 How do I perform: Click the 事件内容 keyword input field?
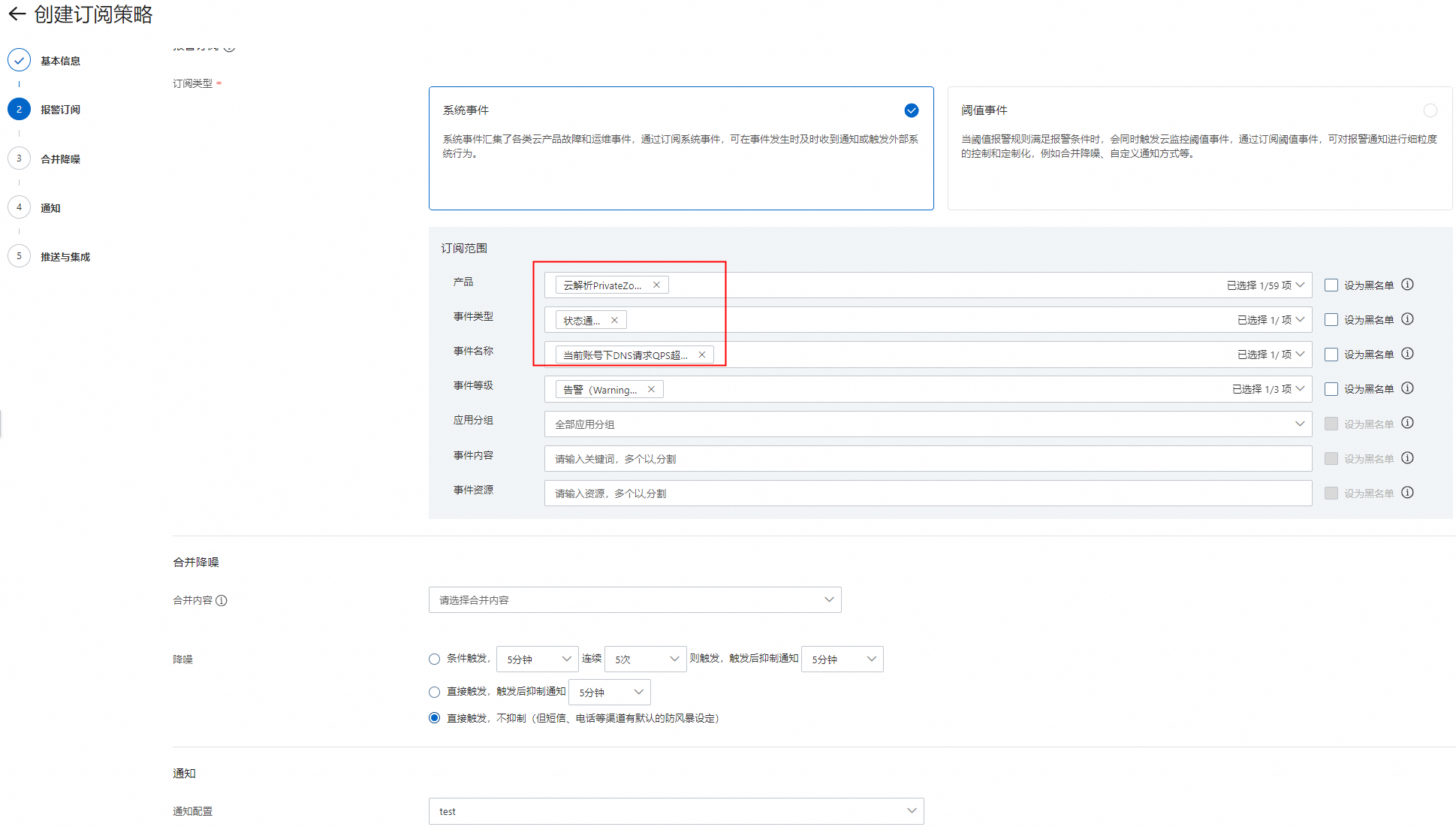coord(927,459)
